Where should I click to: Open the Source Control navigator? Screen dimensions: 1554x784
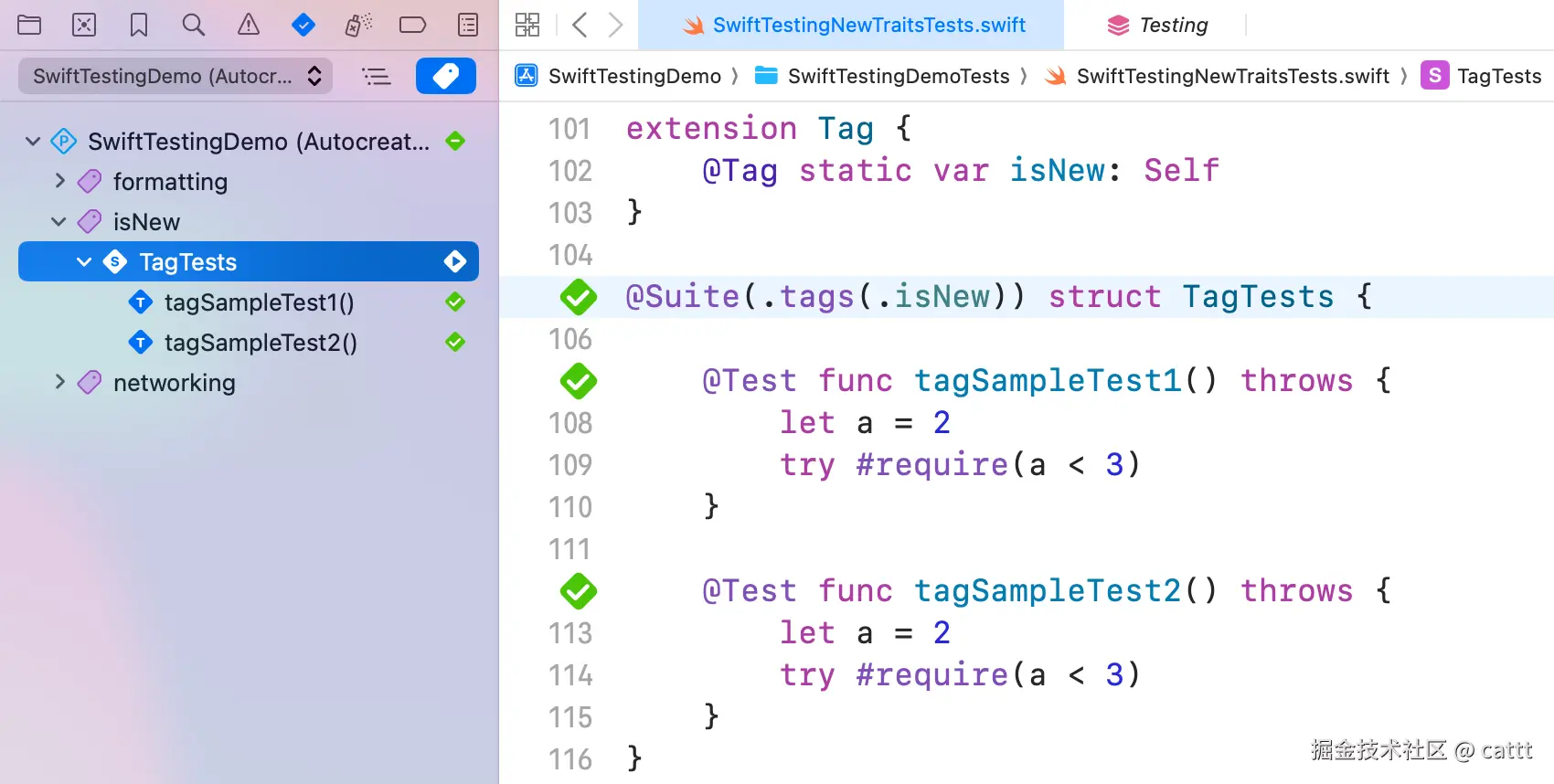tap(84, 25)
